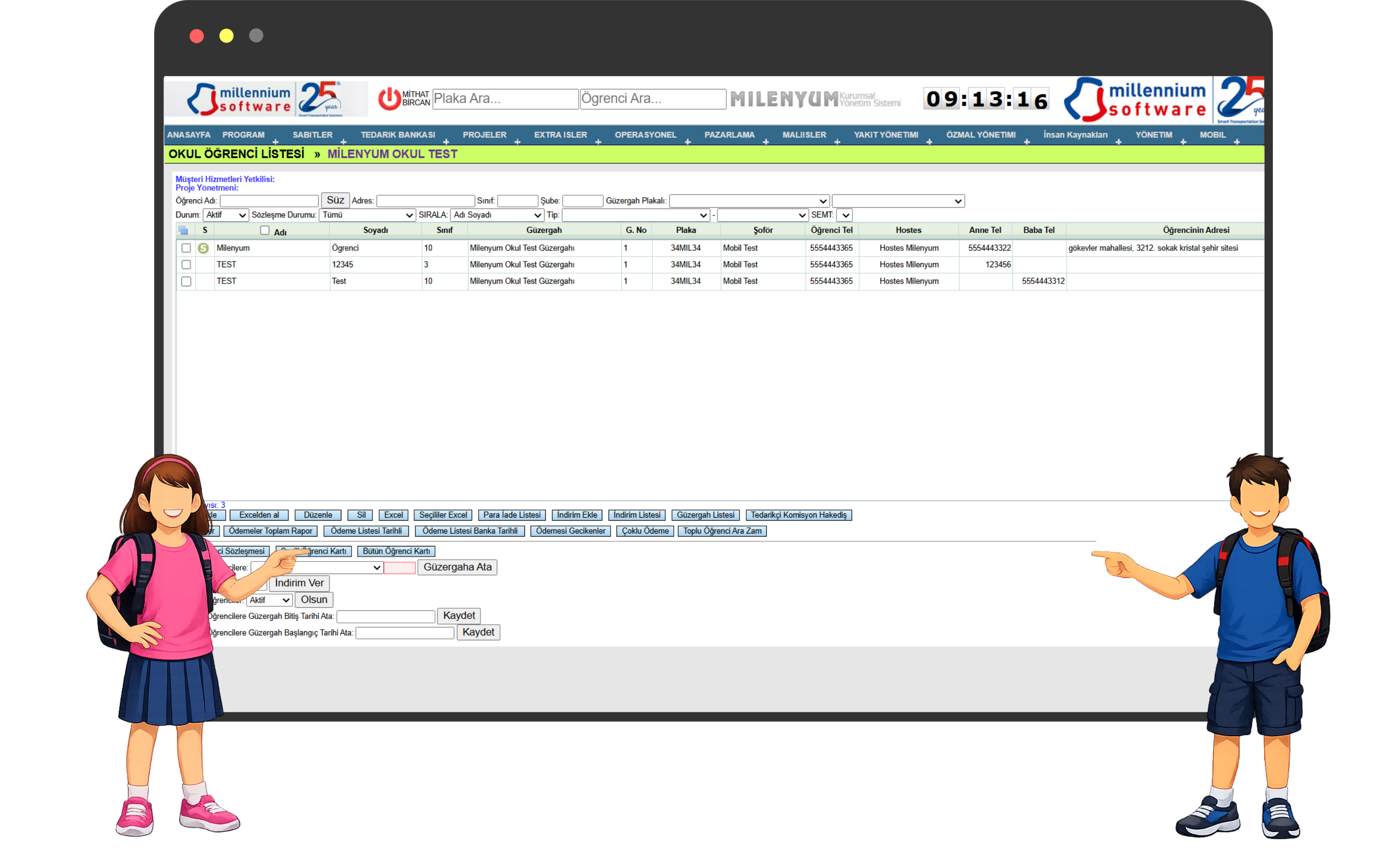
Task: Click the red power logout icon
Action: (x=389, y=99)
